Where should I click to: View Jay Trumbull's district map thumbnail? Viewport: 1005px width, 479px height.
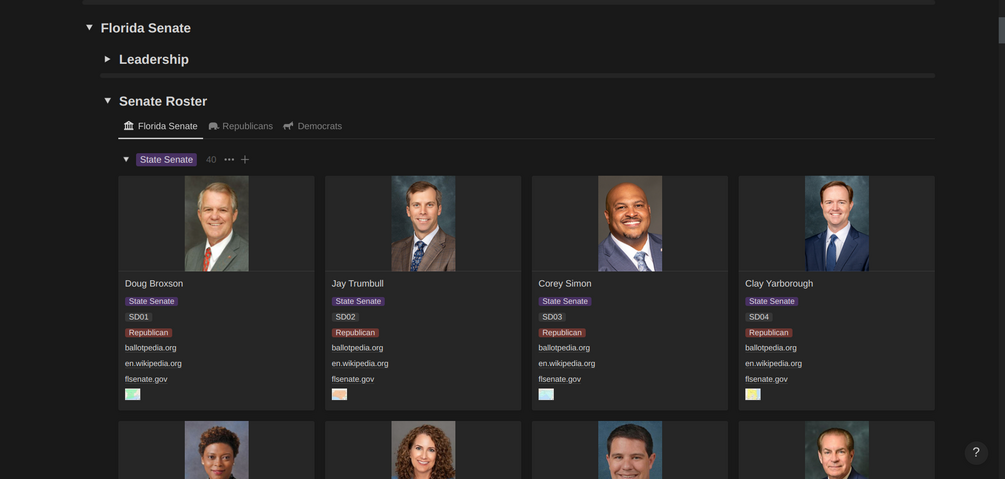click(x=339, y=394)
